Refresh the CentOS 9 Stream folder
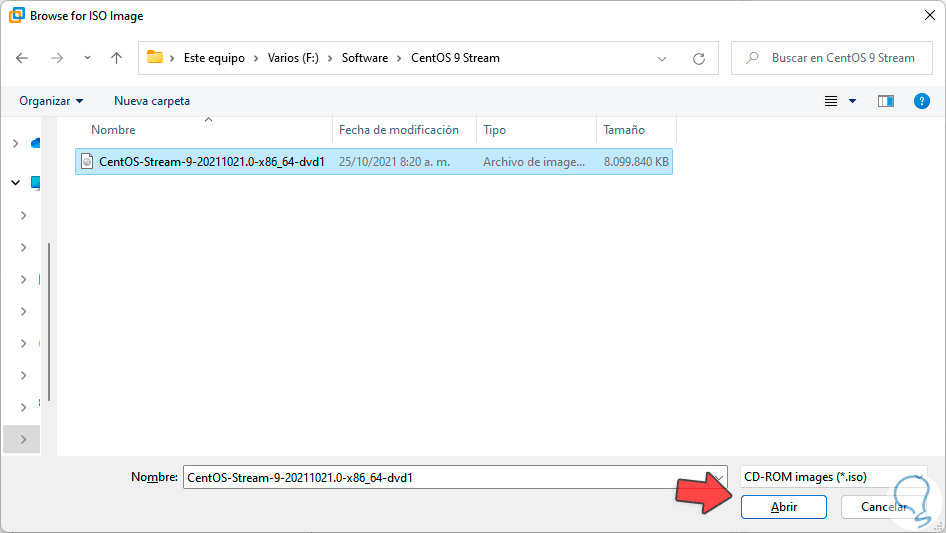 pos(699,59)
